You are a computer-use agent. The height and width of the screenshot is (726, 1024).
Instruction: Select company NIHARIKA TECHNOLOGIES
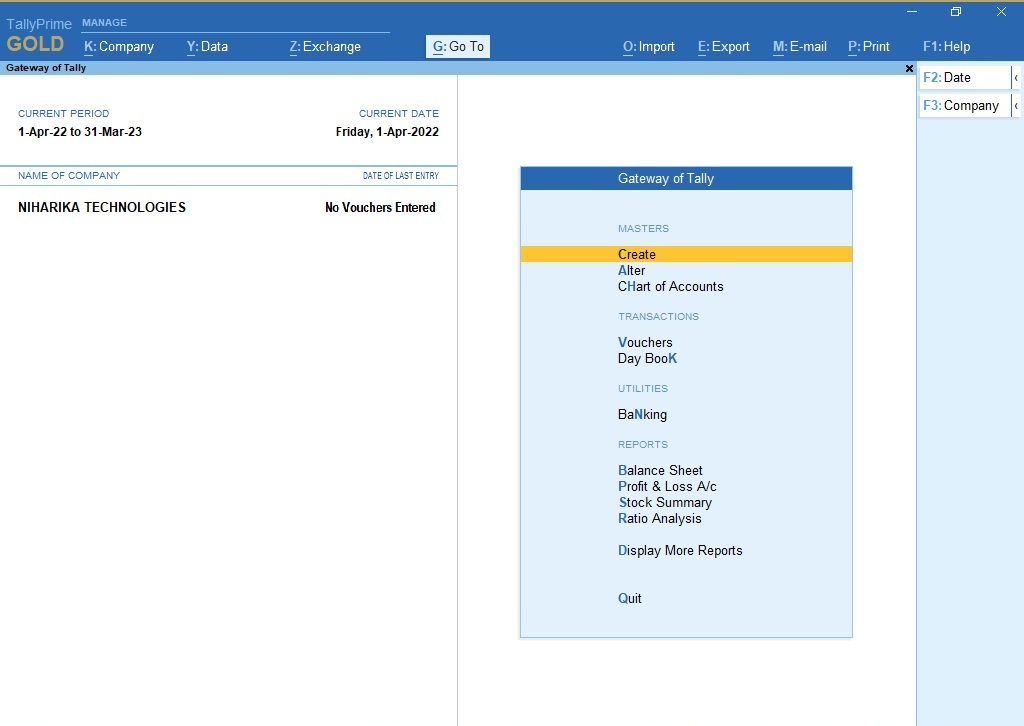(x=102, y=207)
